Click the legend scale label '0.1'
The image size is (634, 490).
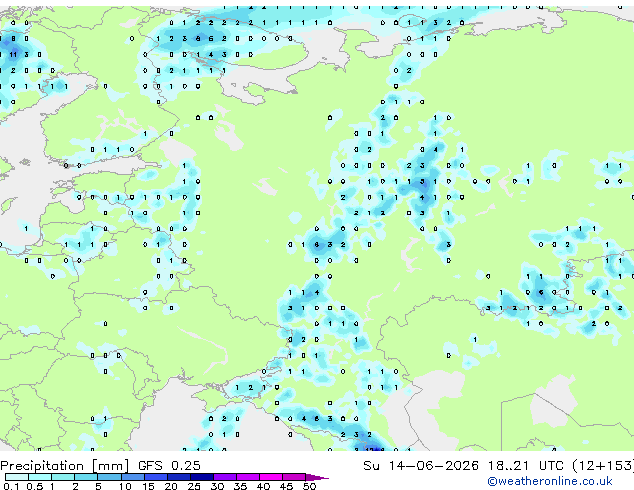[x=11, y=486]
